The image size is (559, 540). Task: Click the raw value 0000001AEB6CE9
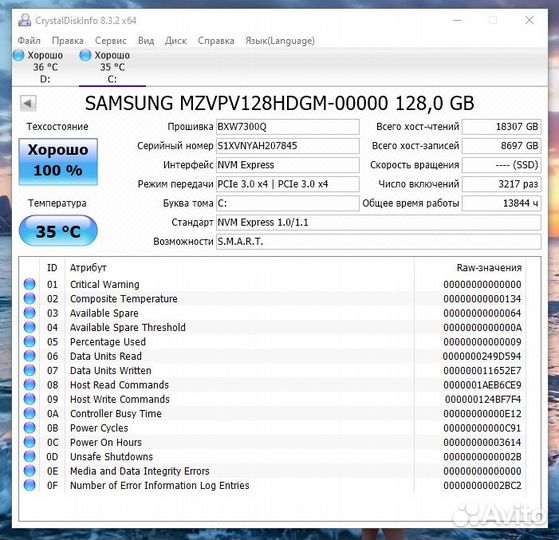click(482, 385)
